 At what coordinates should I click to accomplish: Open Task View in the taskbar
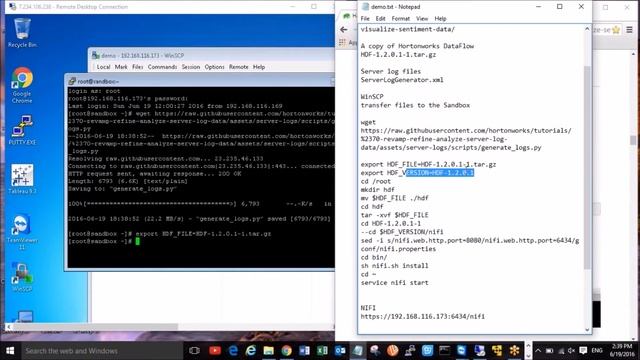pyautogui.click(x=194, y=351)
